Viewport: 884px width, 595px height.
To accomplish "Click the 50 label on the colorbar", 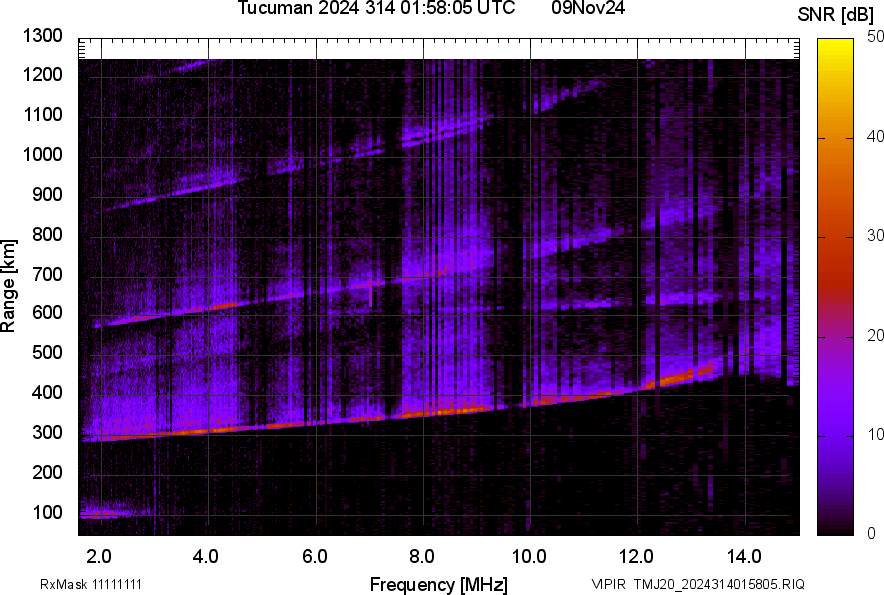I will (876, 36).
